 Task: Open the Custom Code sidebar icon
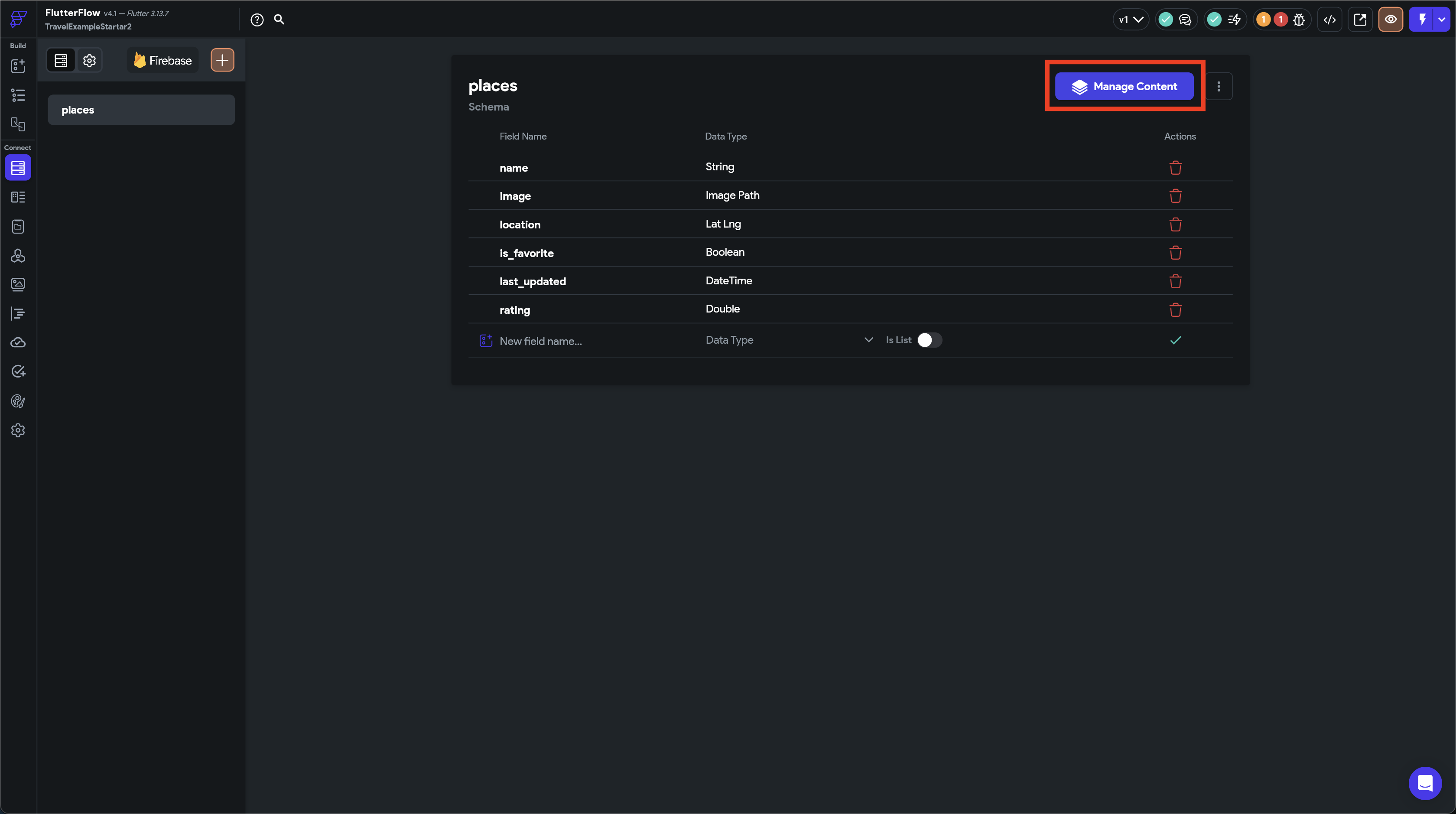[18, 314]
